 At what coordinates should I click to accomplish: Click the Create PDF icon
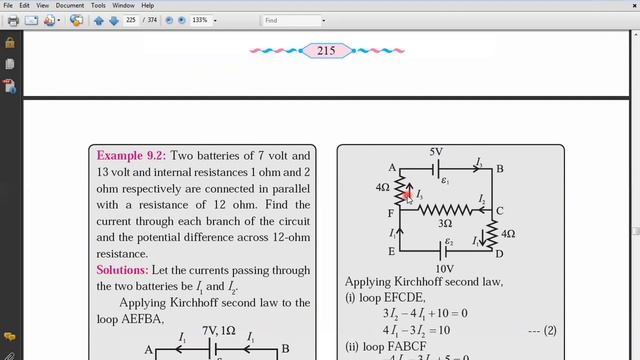point(49,20)
